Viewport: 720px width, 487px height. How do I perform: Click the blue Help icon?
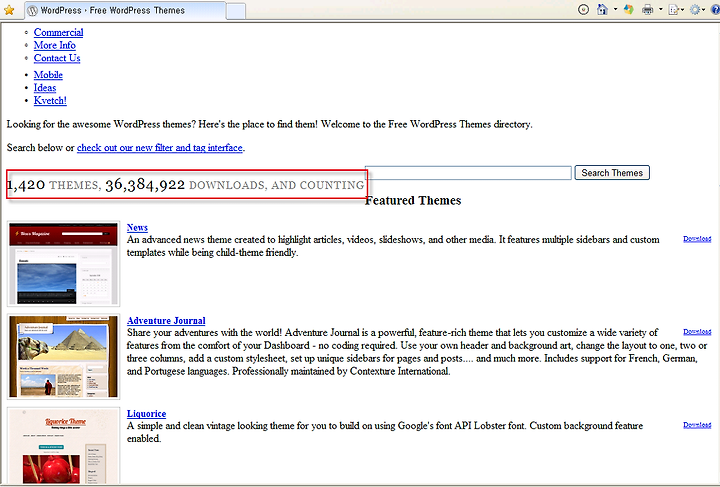click(715, 9)
